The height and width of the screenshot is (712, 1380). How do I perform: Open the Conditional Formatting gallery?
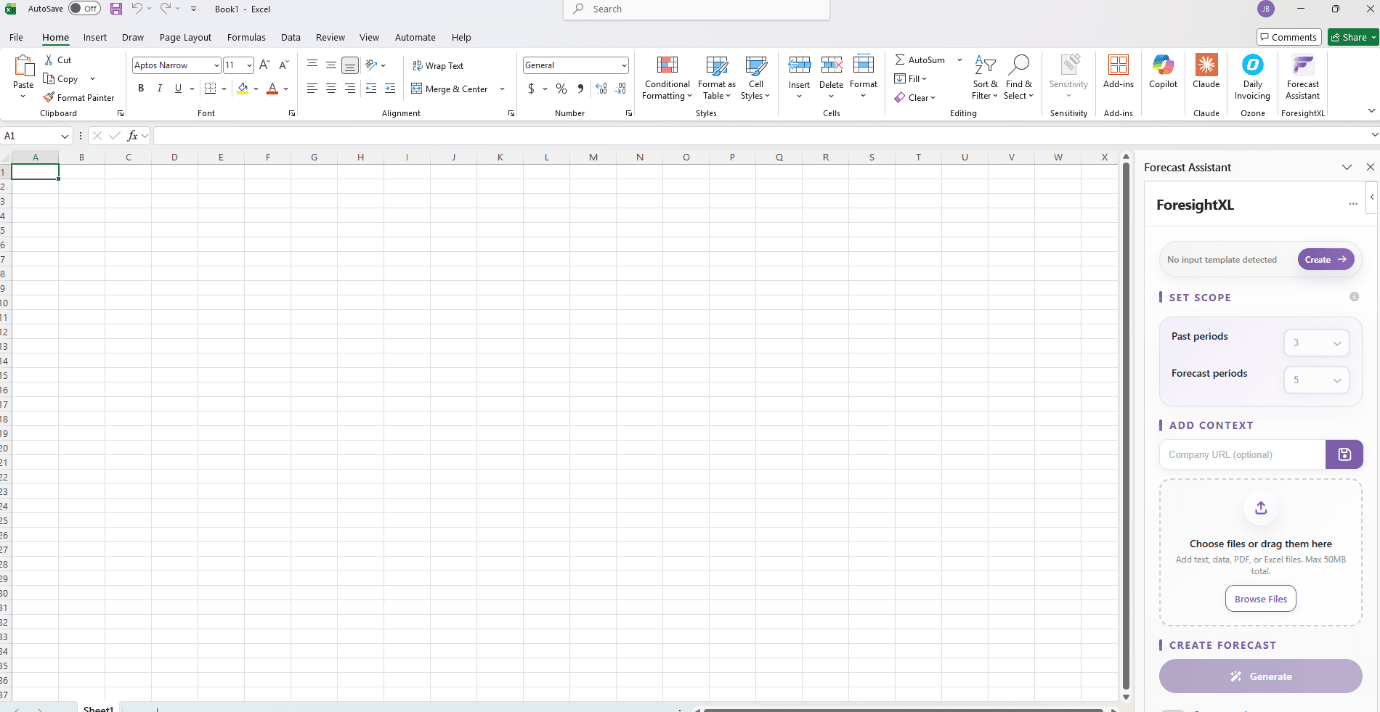point(666,80)
